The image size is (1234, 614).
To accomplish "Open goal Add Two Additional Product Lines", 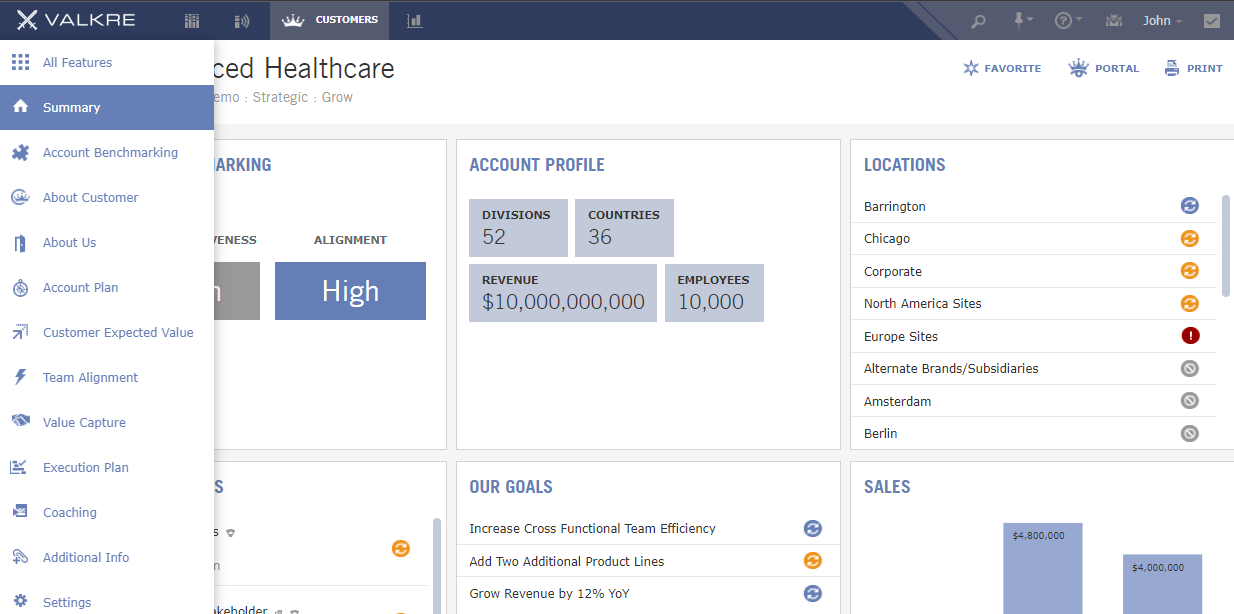I will (x=566, y=561).
